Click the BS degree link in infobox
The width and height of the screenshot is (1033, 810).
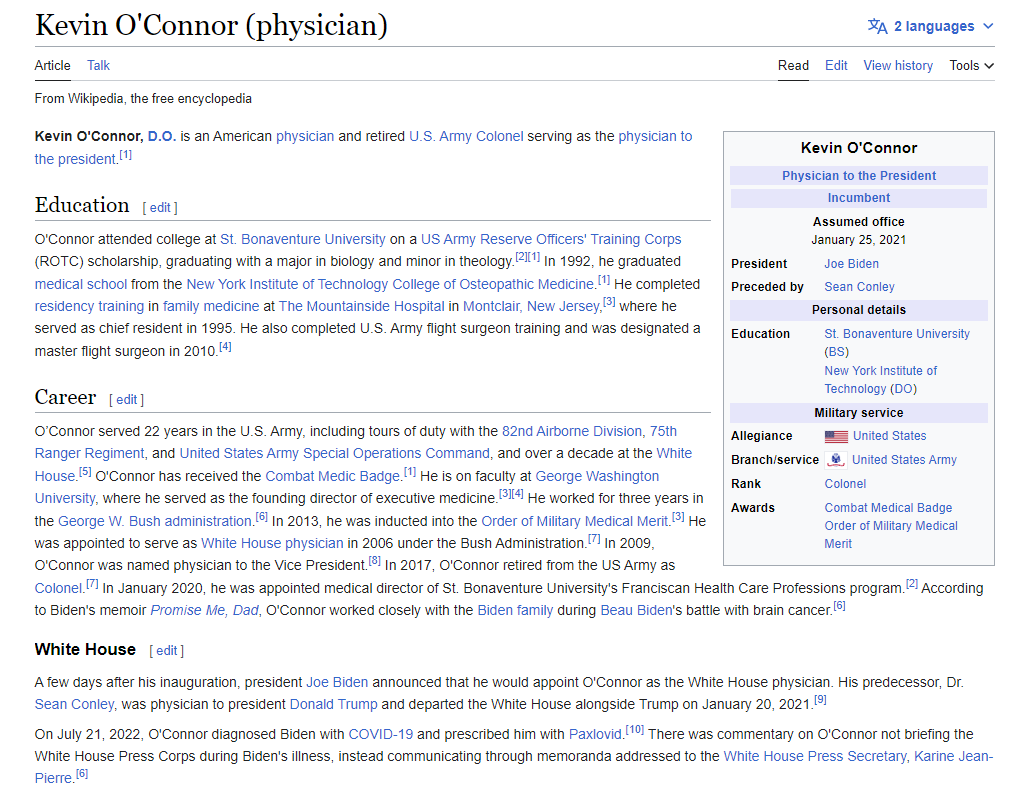pyautogui.click(x=837, y=352)
